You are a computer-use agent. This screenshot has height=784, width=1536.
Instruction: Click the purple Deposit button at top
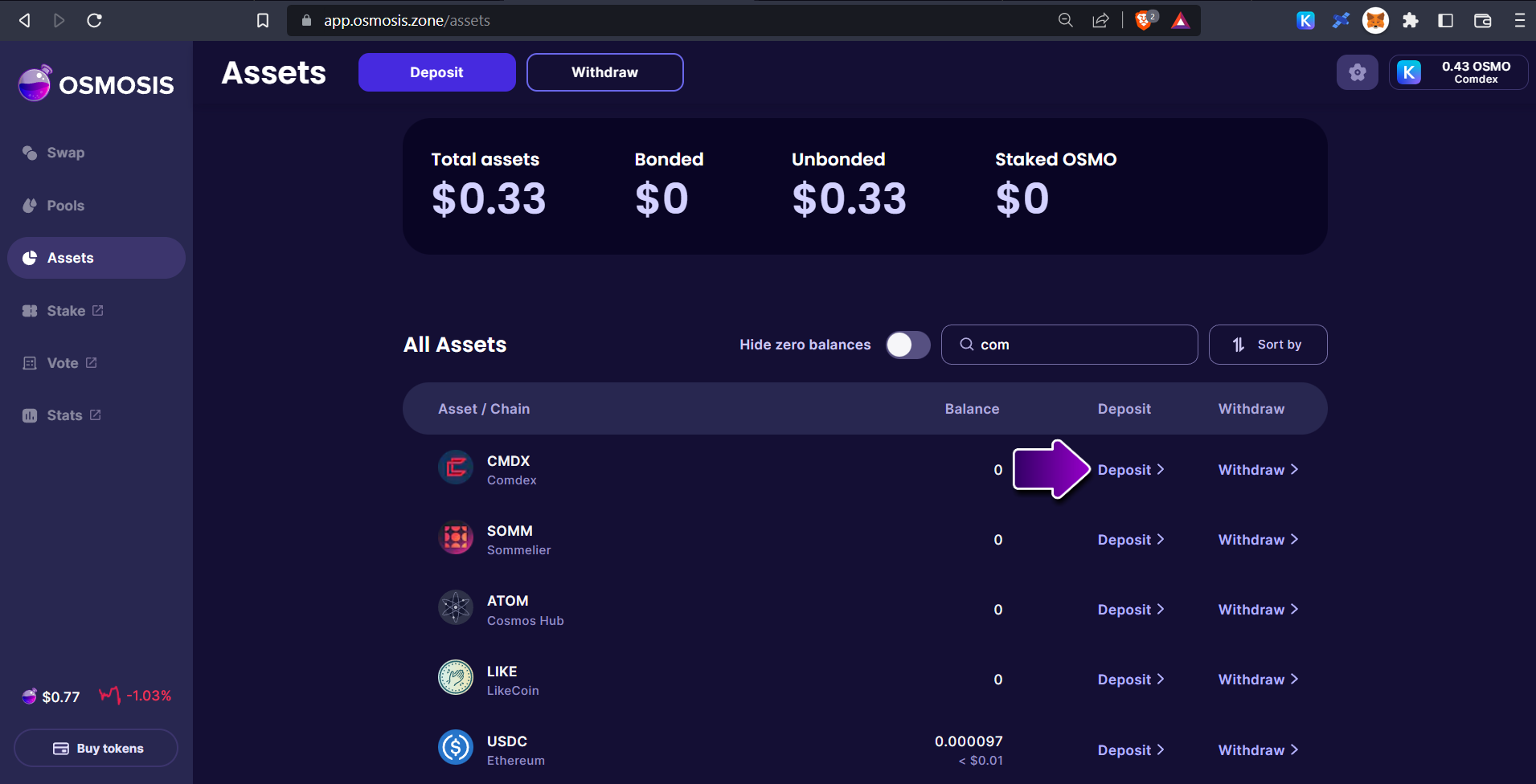pyautogui.click(x=437, y=72)
